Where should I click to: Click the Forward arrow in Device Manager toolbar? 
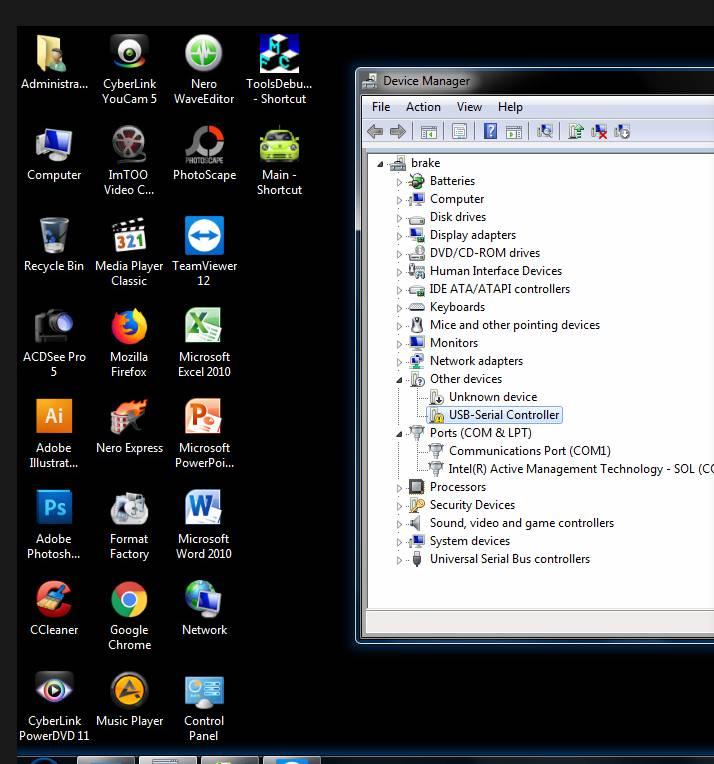(398, 132)
